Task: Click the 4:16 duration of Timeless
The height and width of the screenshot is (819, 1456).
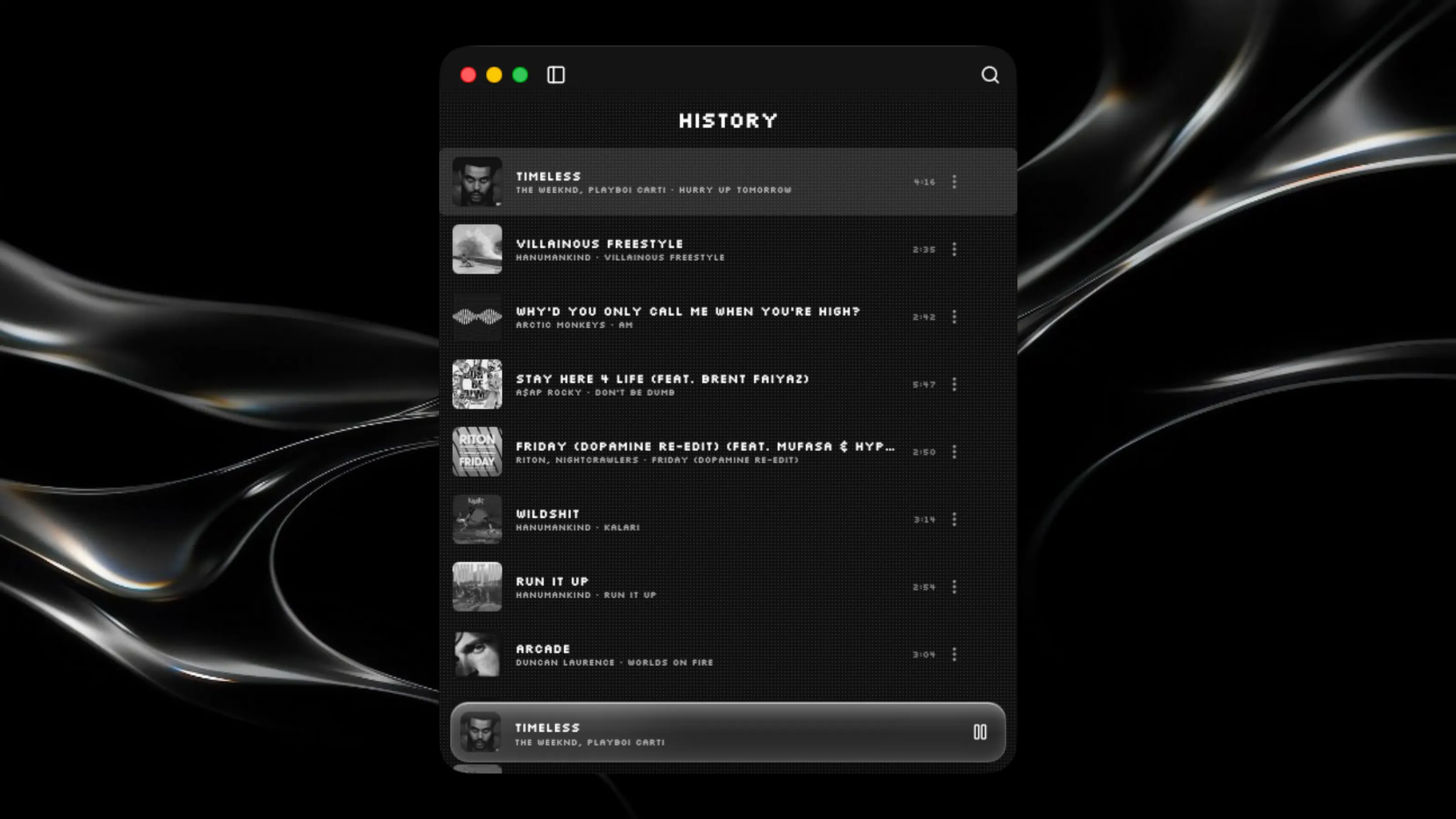Action: click(x=924, y=182)
